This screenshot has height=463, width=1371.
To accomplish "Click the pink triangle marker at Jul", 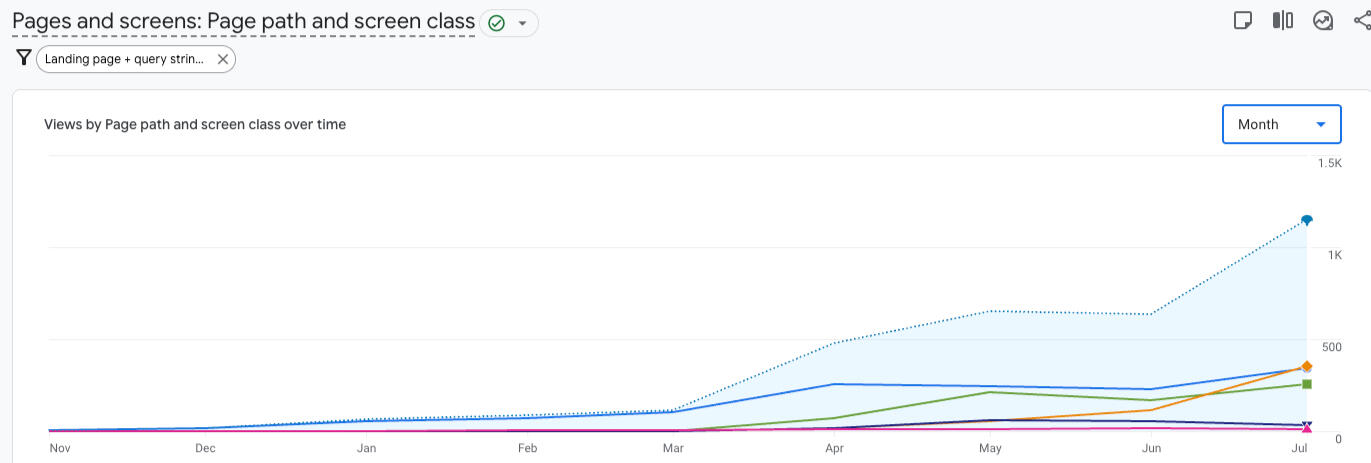I will (x=1307, y=429).
